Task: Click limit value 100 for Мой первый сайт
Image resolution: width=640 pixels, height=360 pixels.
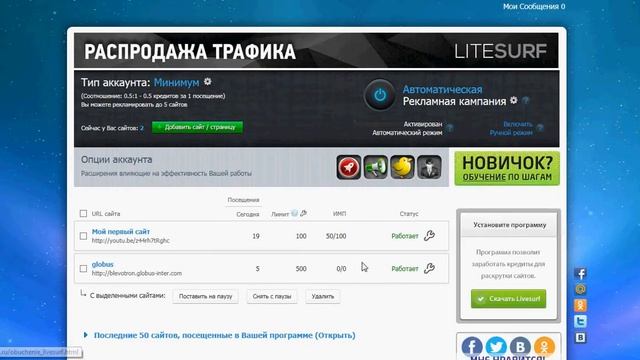Action: click(301, 236)
